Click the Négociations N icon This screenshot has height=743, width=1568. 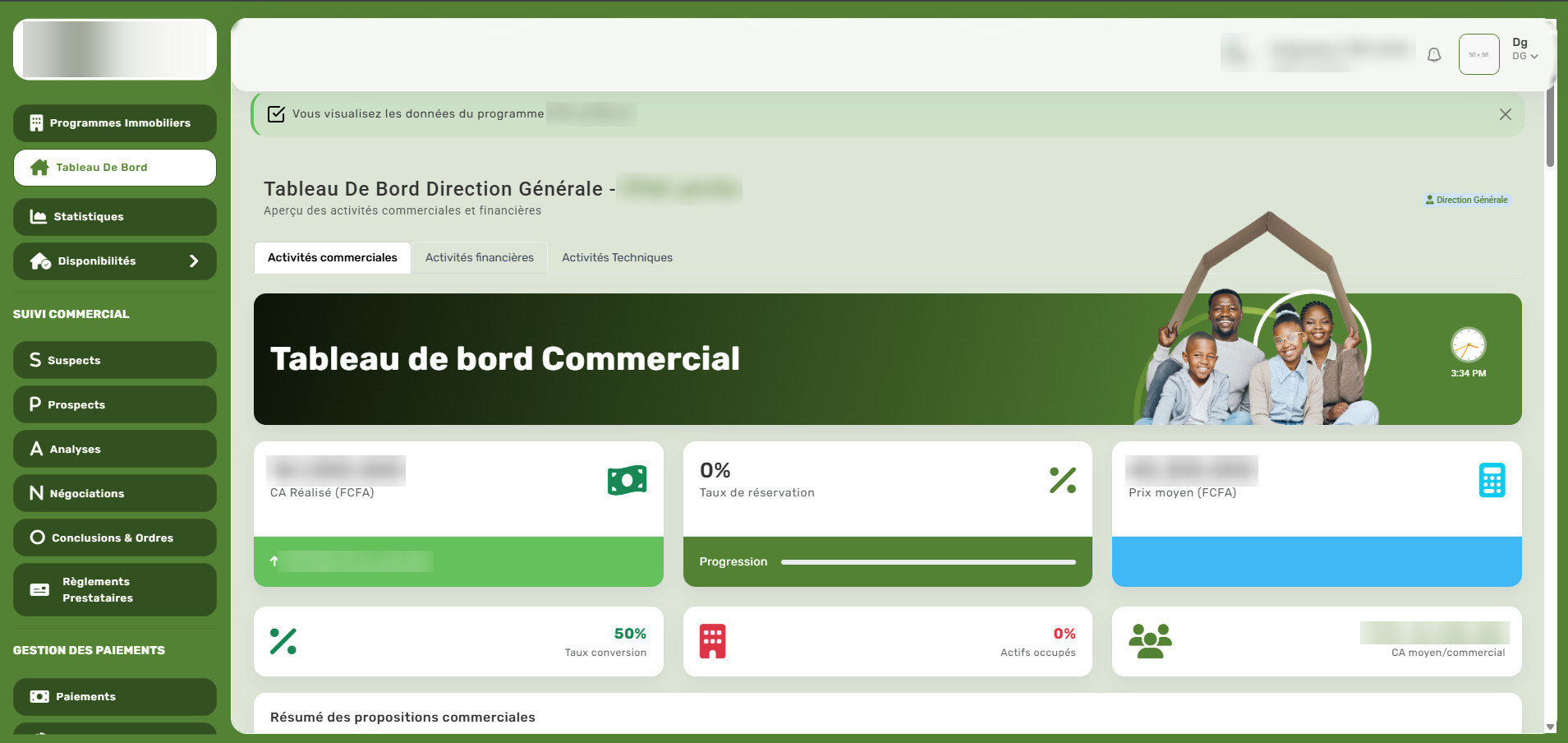point(36,493)
